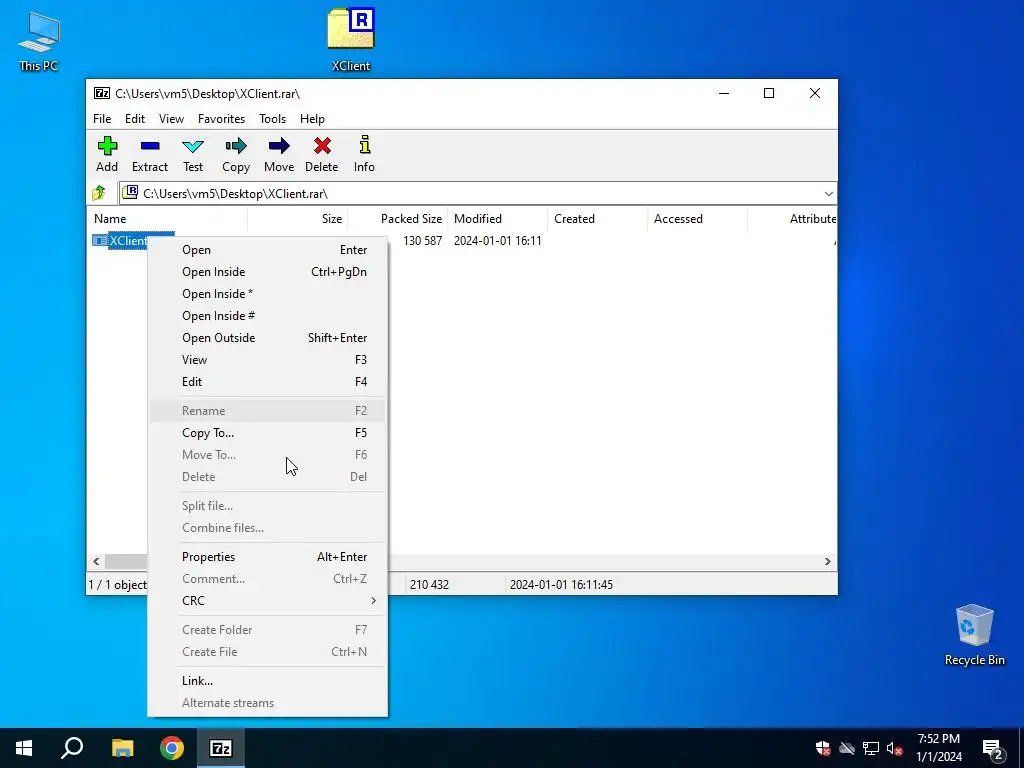Viewport: 1024px width, 768px height.
Task: Click horizontal scrollbar right arrow
Action: click(827, 561)
